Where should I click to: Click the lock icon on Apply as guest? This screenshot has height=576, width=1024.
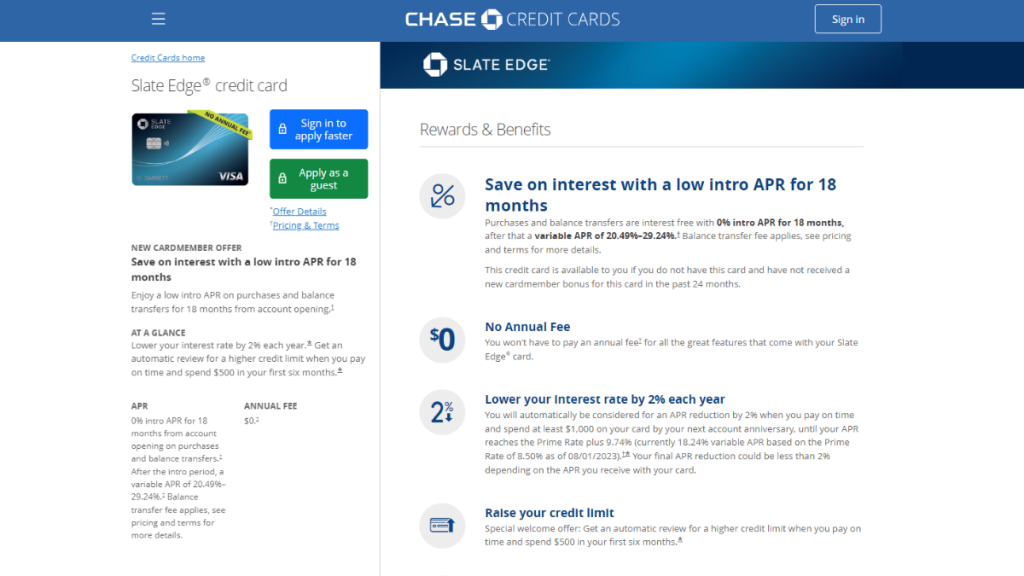283,178
